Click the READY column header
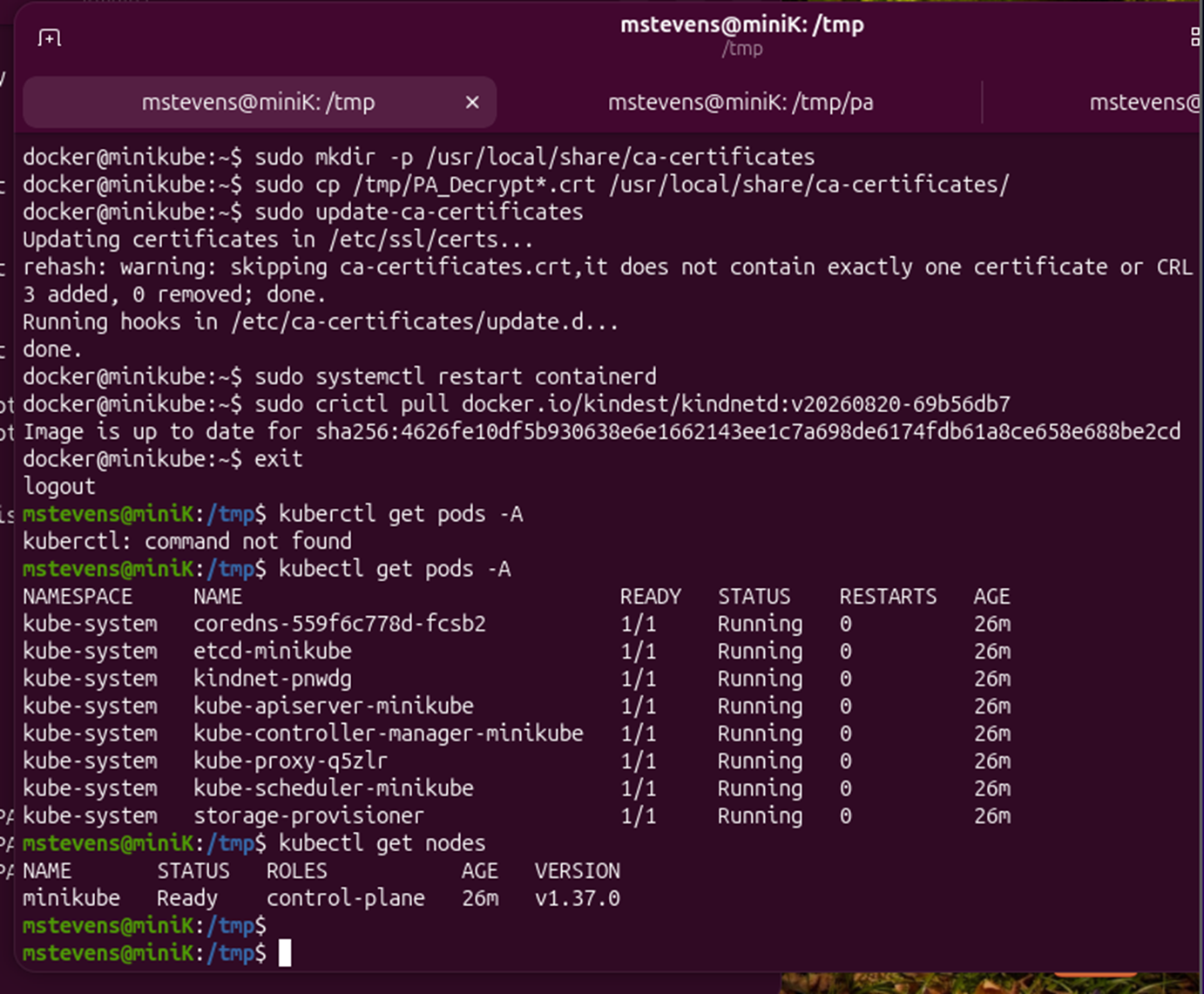The width and height of the screenshot is (1204, 994). [651, 597]
